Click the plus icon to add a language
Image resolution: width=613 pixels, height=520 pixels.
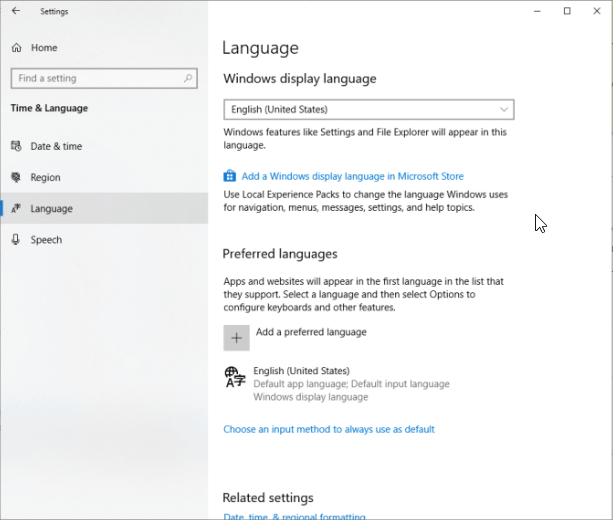237,338
